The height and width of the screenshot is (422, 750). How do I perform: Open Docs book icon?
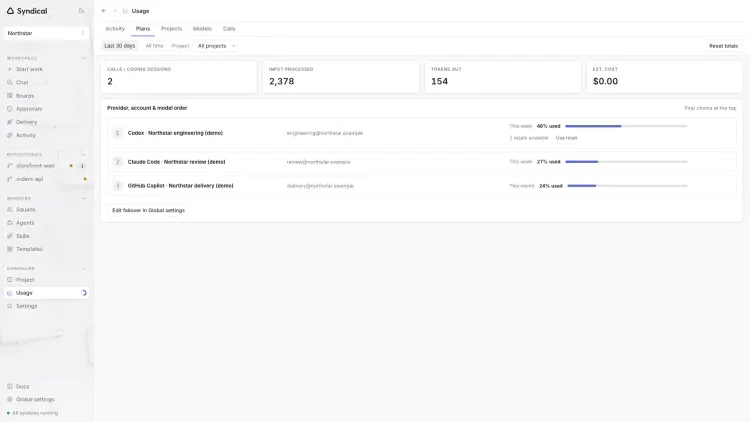[x=10, y=386]
